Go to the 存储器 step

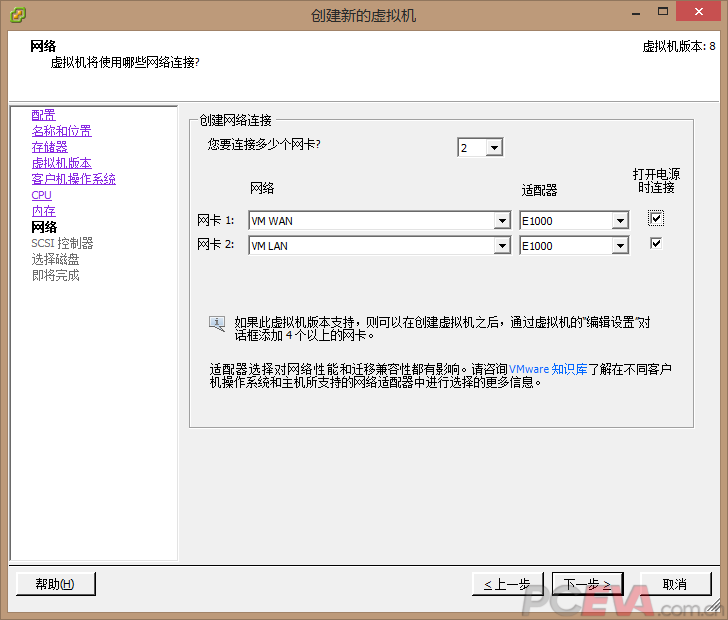49,147
